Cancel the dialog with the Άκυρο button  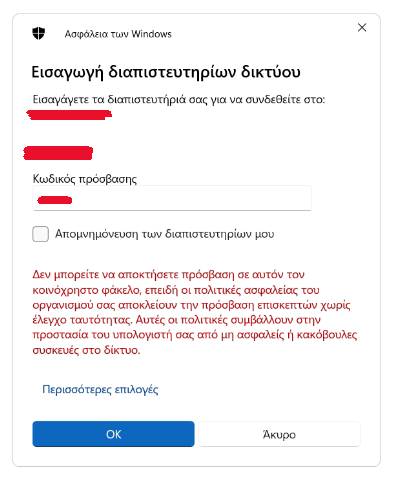279,434
